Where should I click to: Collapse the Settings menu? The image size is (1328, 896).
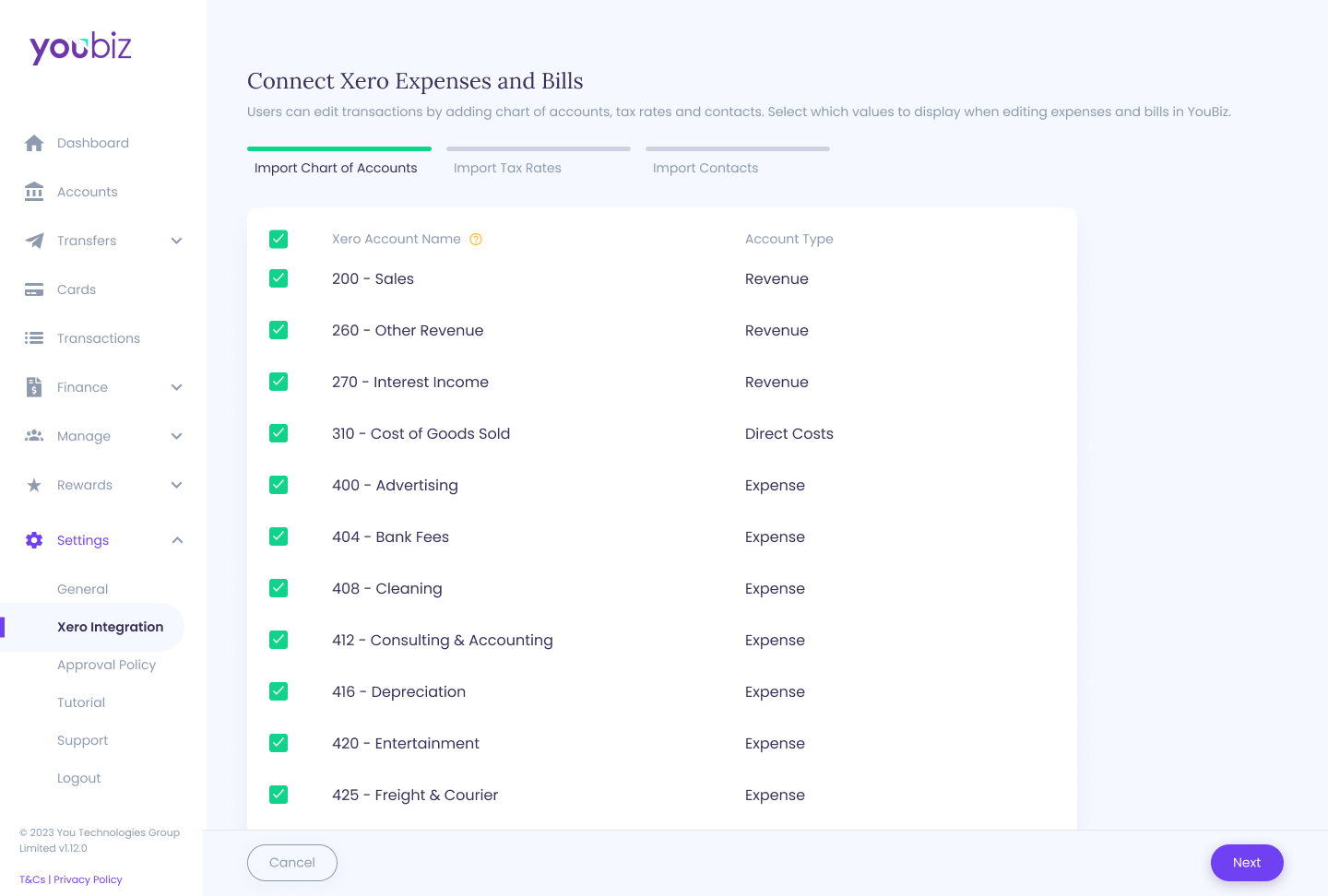click(176, 540)
